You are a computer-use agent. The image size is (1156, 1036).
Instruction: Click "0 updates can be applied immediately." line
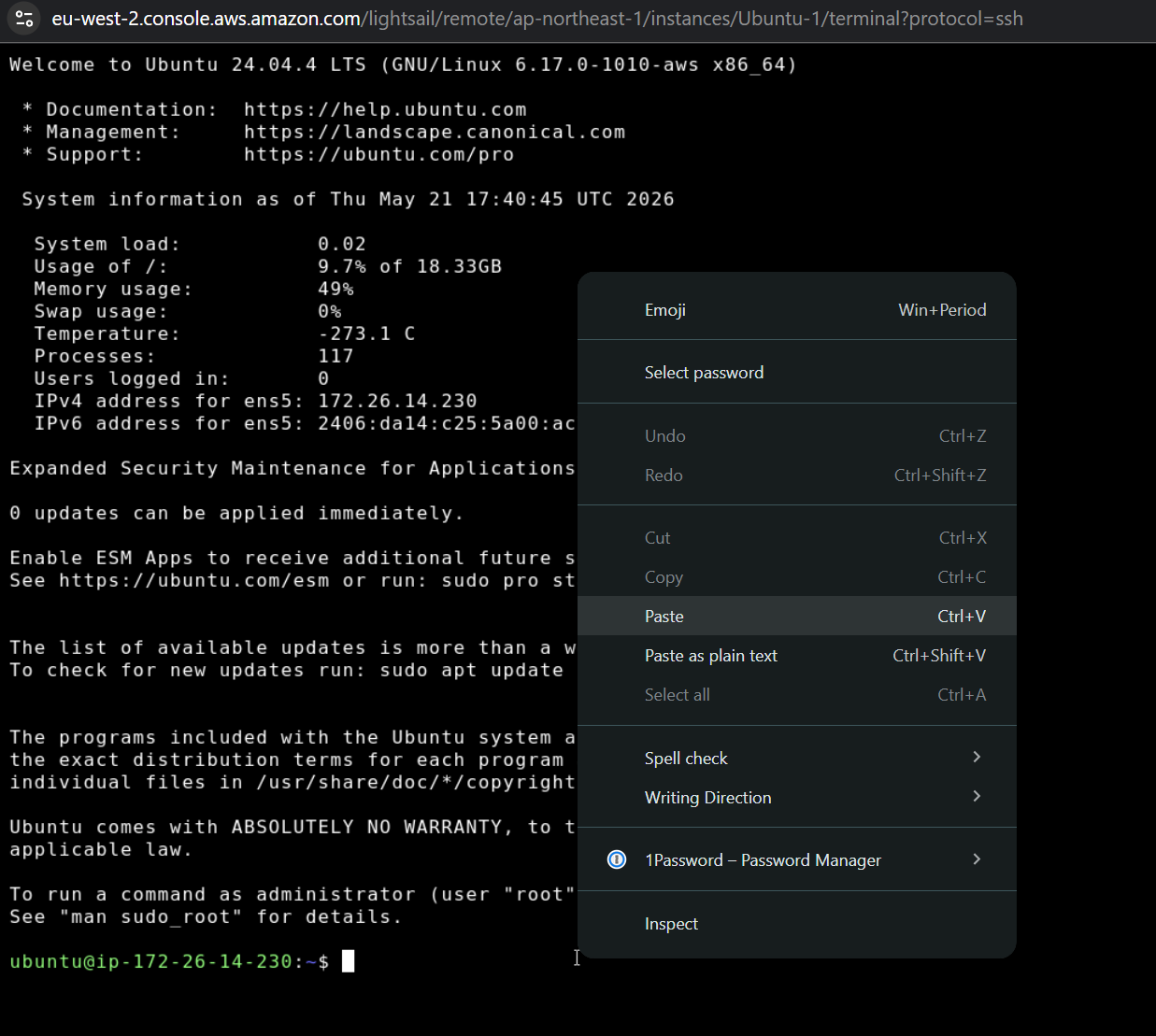[x=236, y=513]
